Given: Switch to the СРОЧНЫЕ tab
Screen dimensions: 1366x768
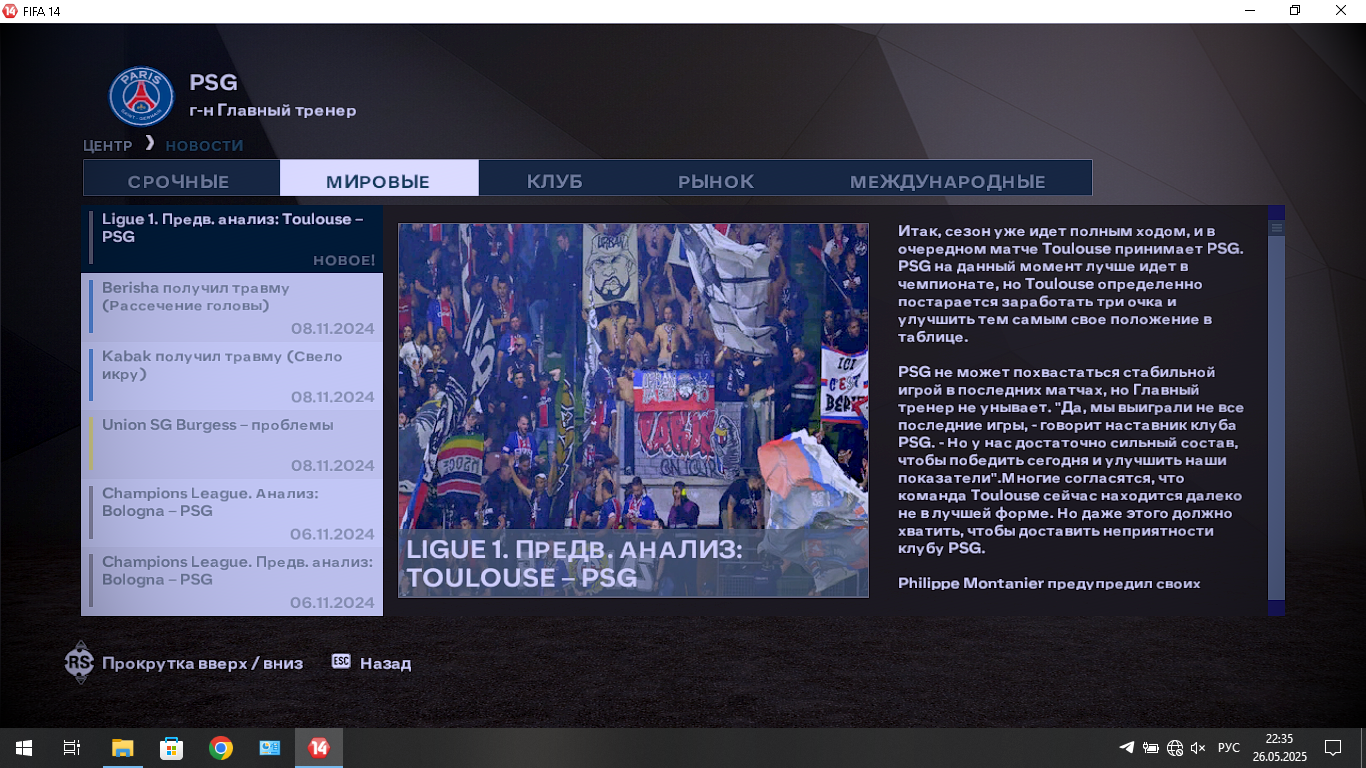Looking at the screenshot, I should [180, 178].
